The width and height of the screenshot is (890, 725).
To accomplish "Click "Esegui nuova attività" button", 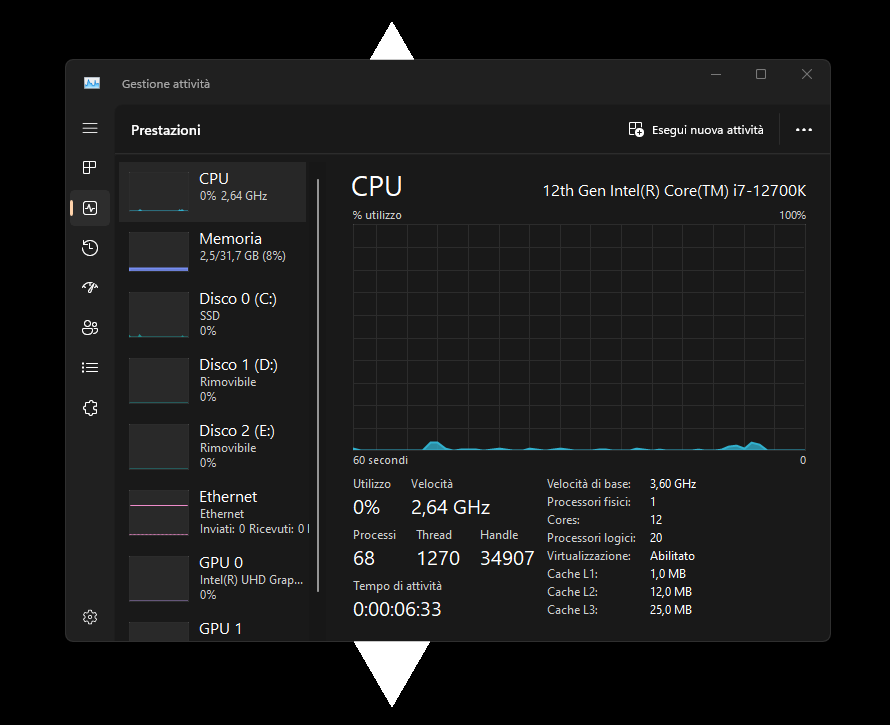I will [696, 130].
